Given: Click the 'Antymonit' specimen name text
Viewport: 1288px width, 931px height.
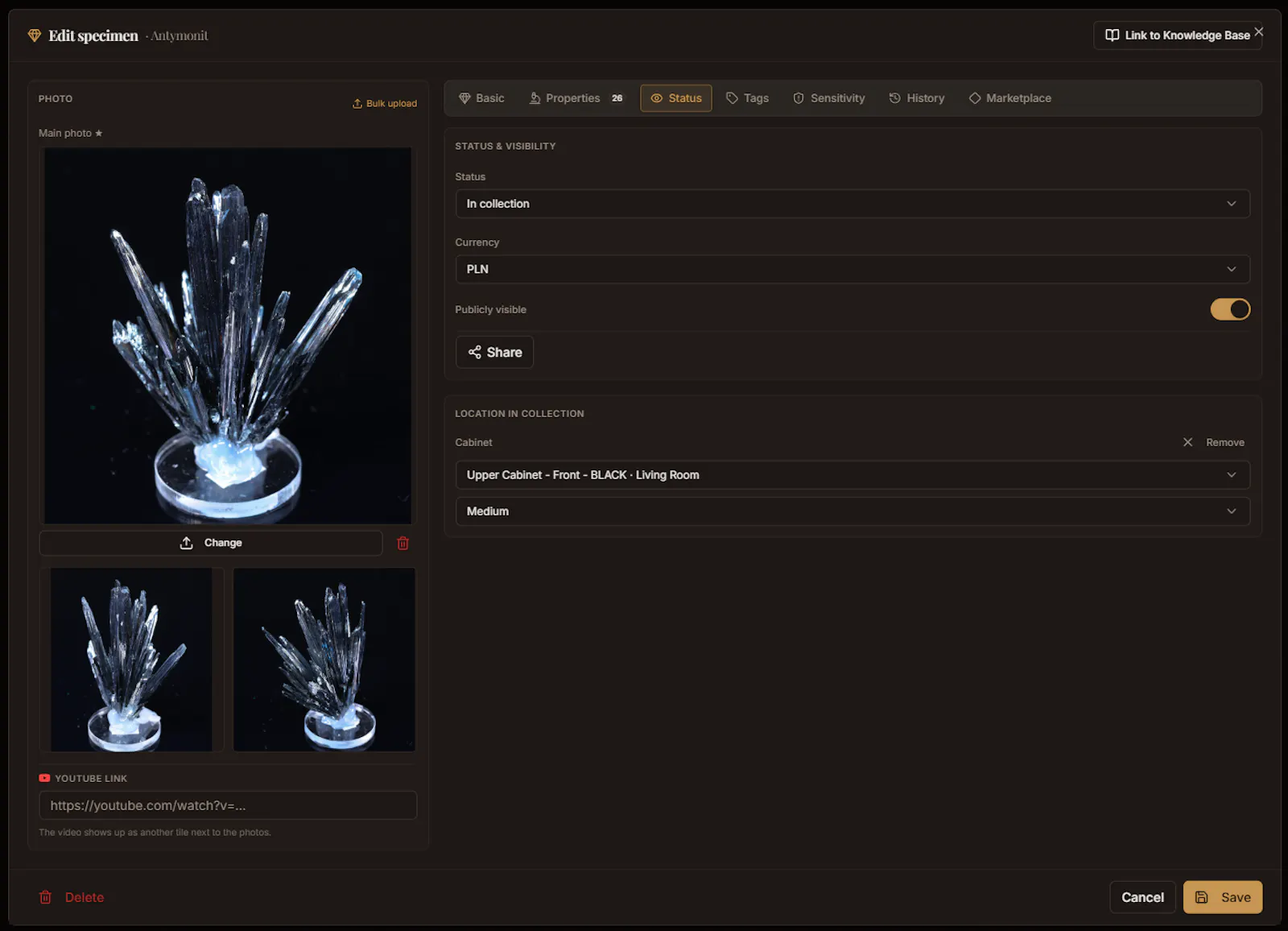Looking at the screenshot, I should (179, 35).
